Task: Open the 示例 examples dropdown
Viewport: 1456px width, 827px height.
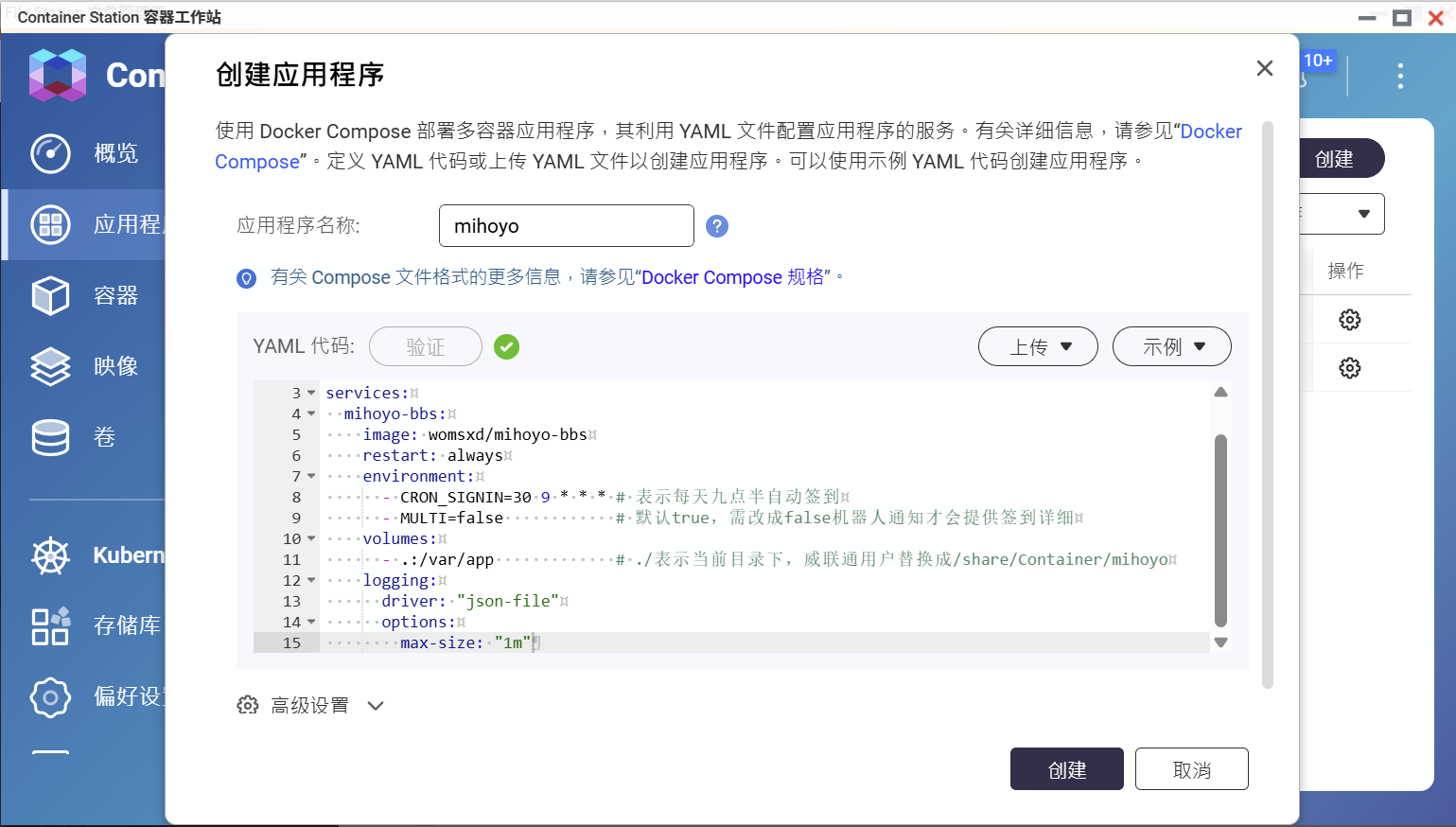Action: tap(1171, 346)
